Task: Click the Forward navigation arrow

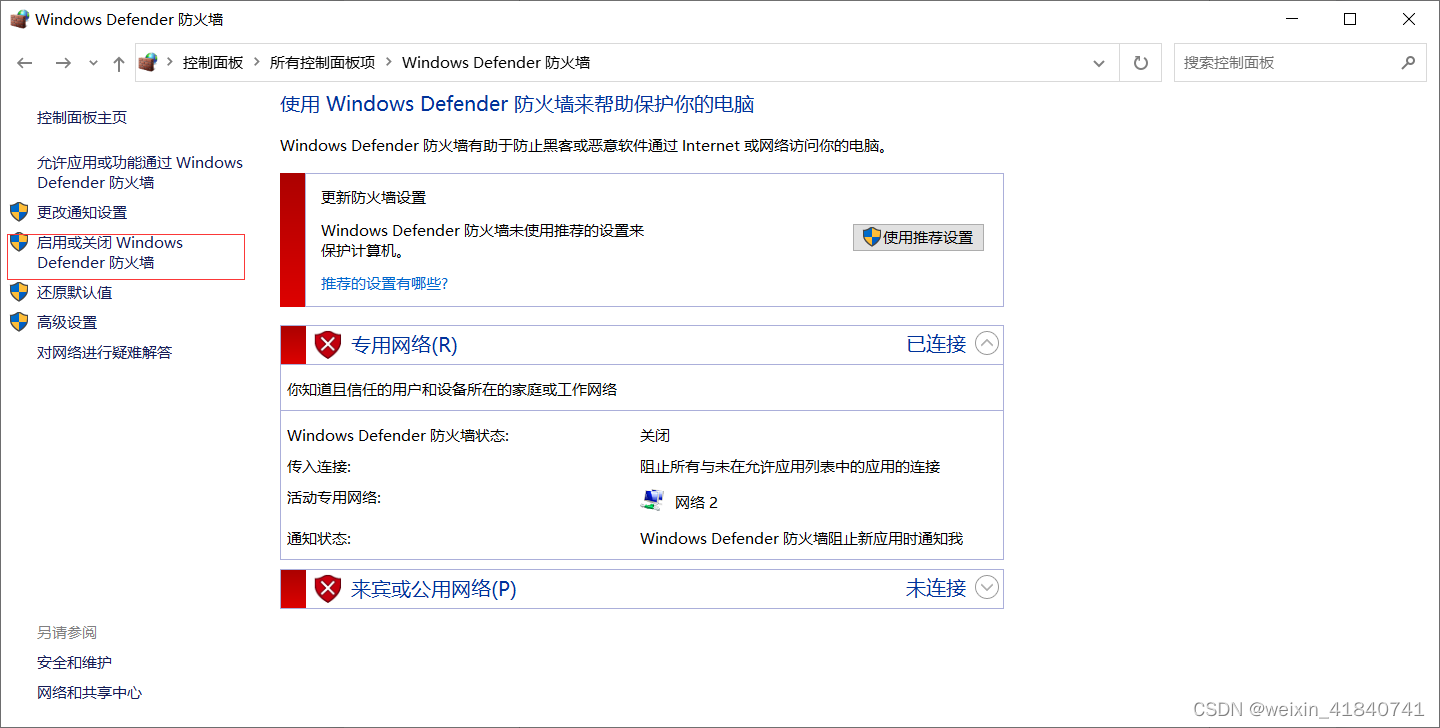Action: 63,63
